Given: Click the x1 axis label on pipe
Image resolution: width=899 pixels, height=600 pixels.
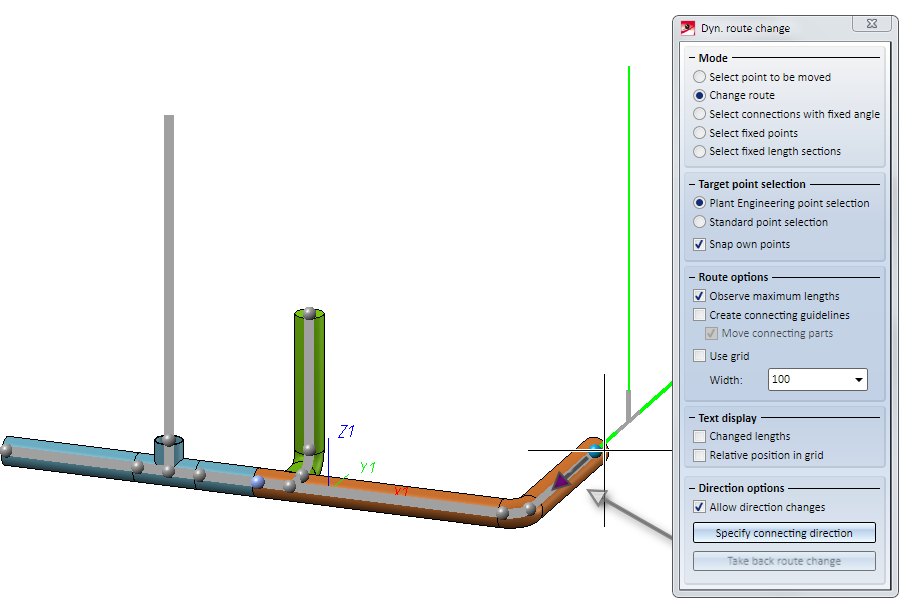Looking at the screenshot, I should tap(401, 492).
